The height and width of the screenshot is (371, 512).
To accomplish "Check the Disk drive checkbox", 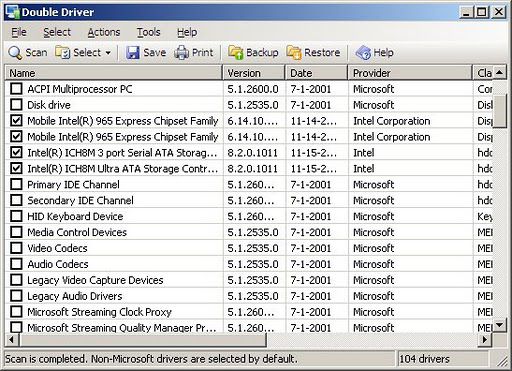I will [x=16, y=105].
